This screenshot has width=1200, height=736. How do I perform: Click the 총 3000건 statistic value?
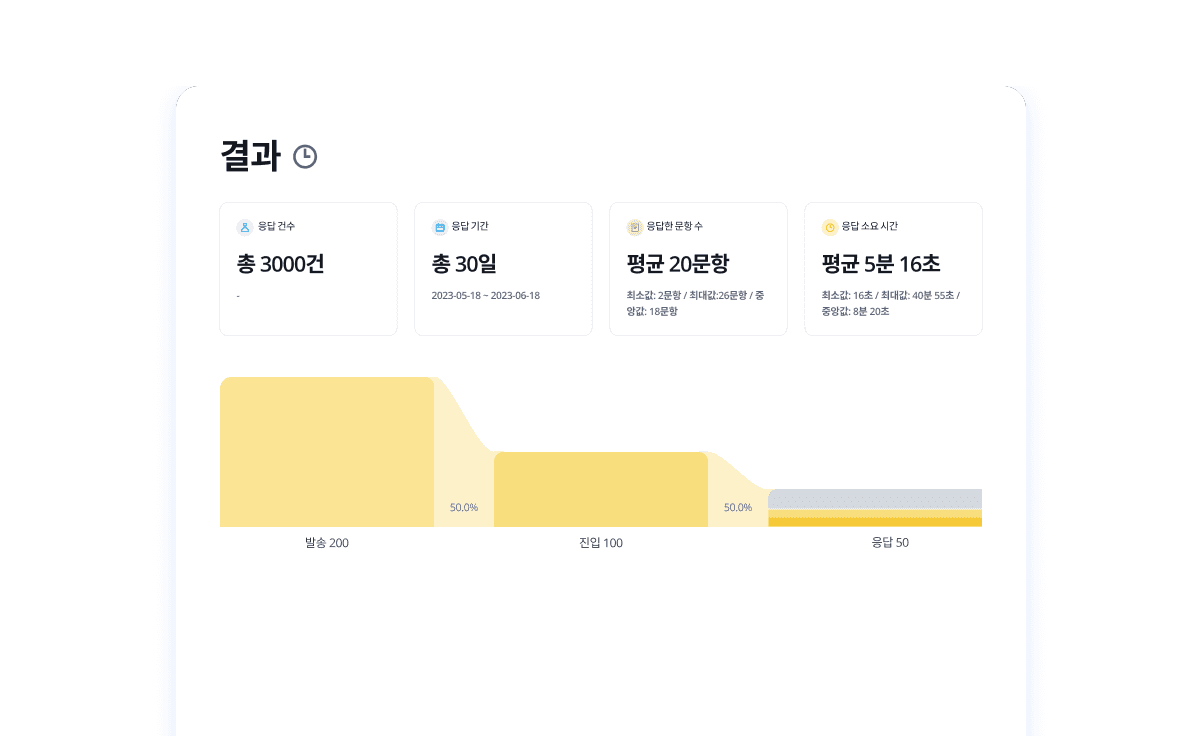click(280, 263)
